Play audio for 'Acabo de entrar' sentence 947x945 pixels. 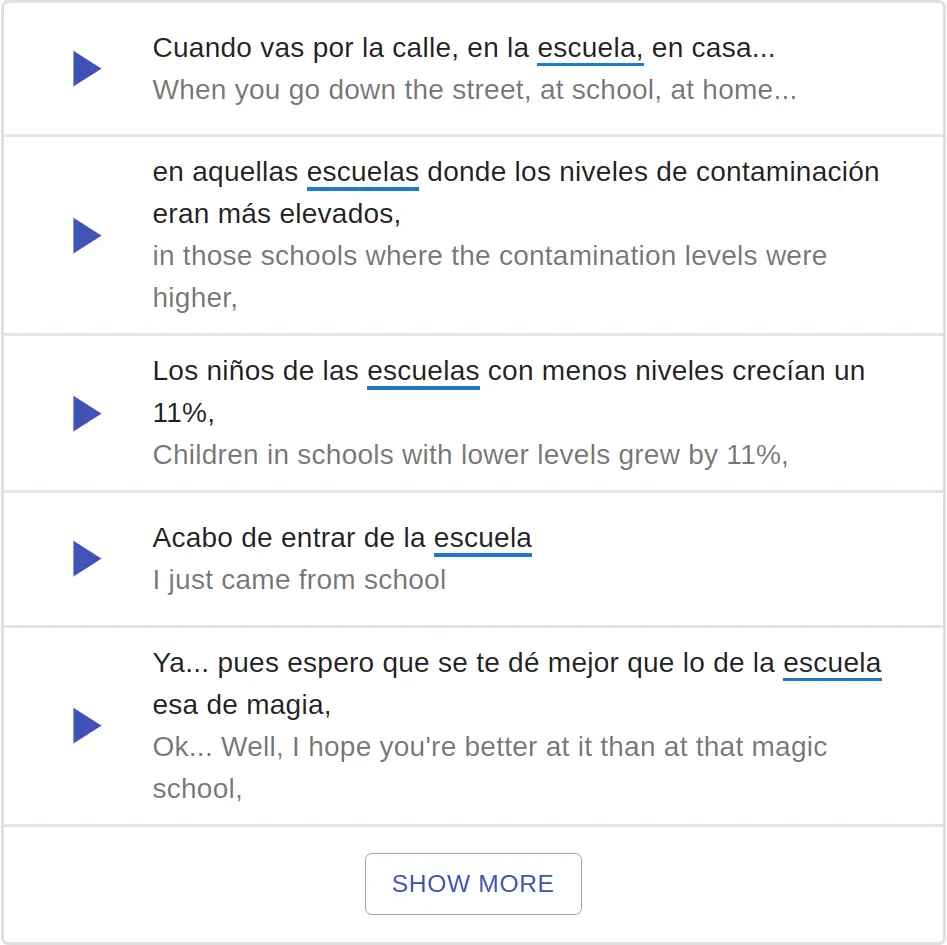pos(87,559)
